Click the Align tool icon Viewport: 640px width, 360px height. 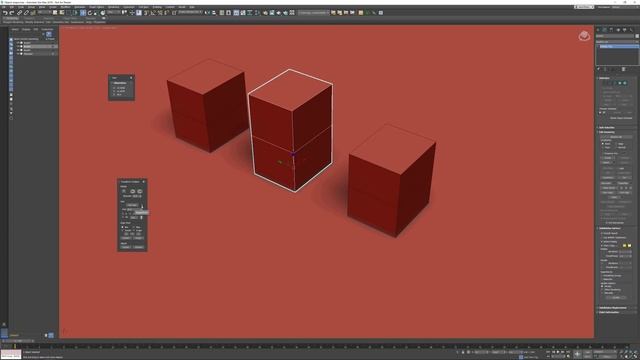(x=214, y=13)
